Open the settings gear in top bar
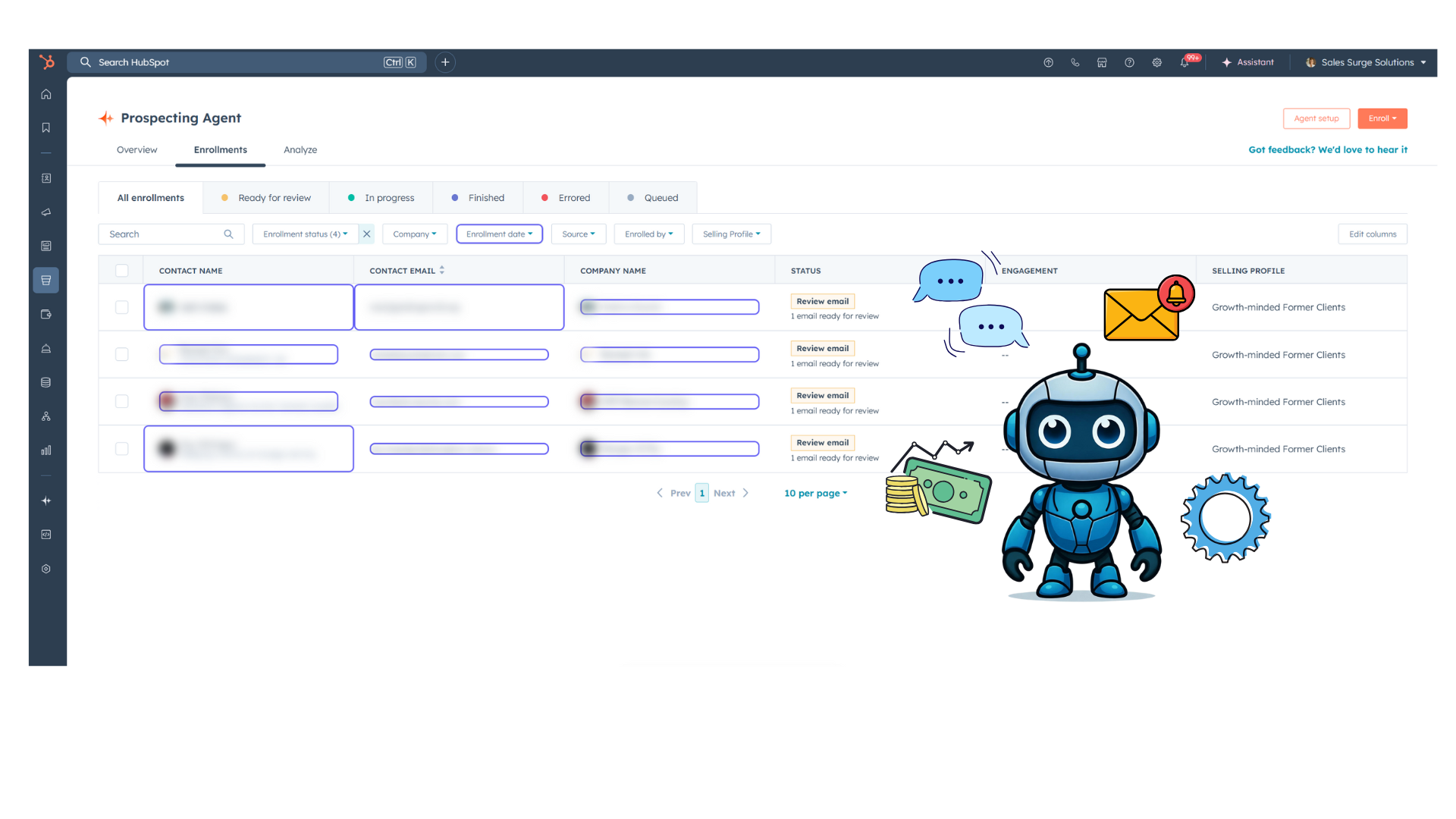Viewport: 1456px width, 819px height. tap(1156, 63)
